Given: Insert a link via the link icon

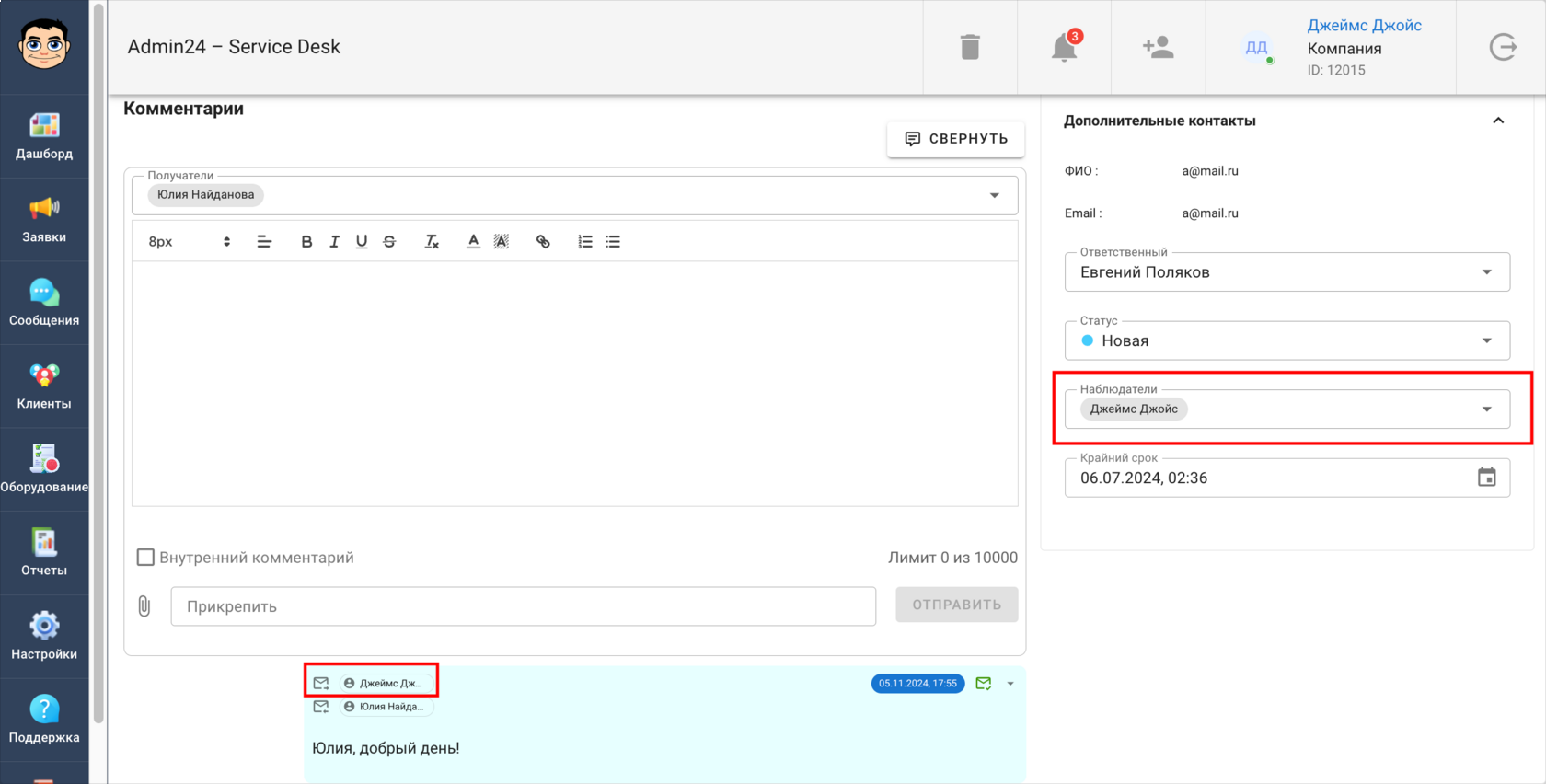Looking at the screenshot, I should (x=543, y=241).
